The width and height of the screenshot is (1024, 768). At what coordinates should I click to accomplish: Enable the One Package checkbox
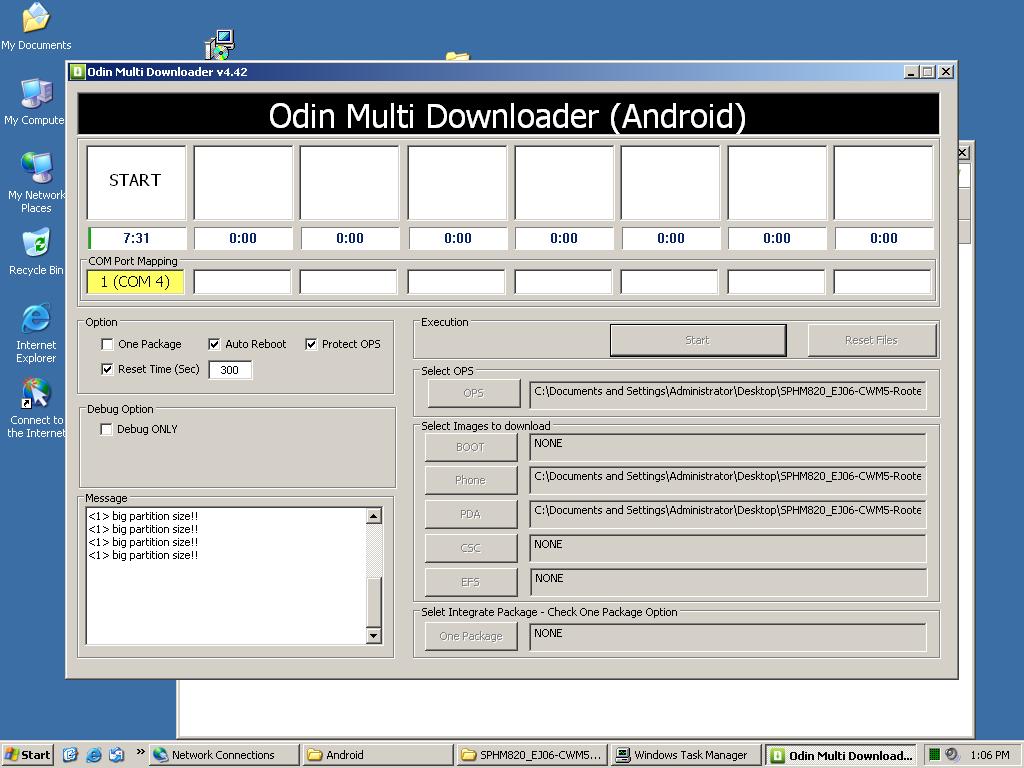(107, 344)
